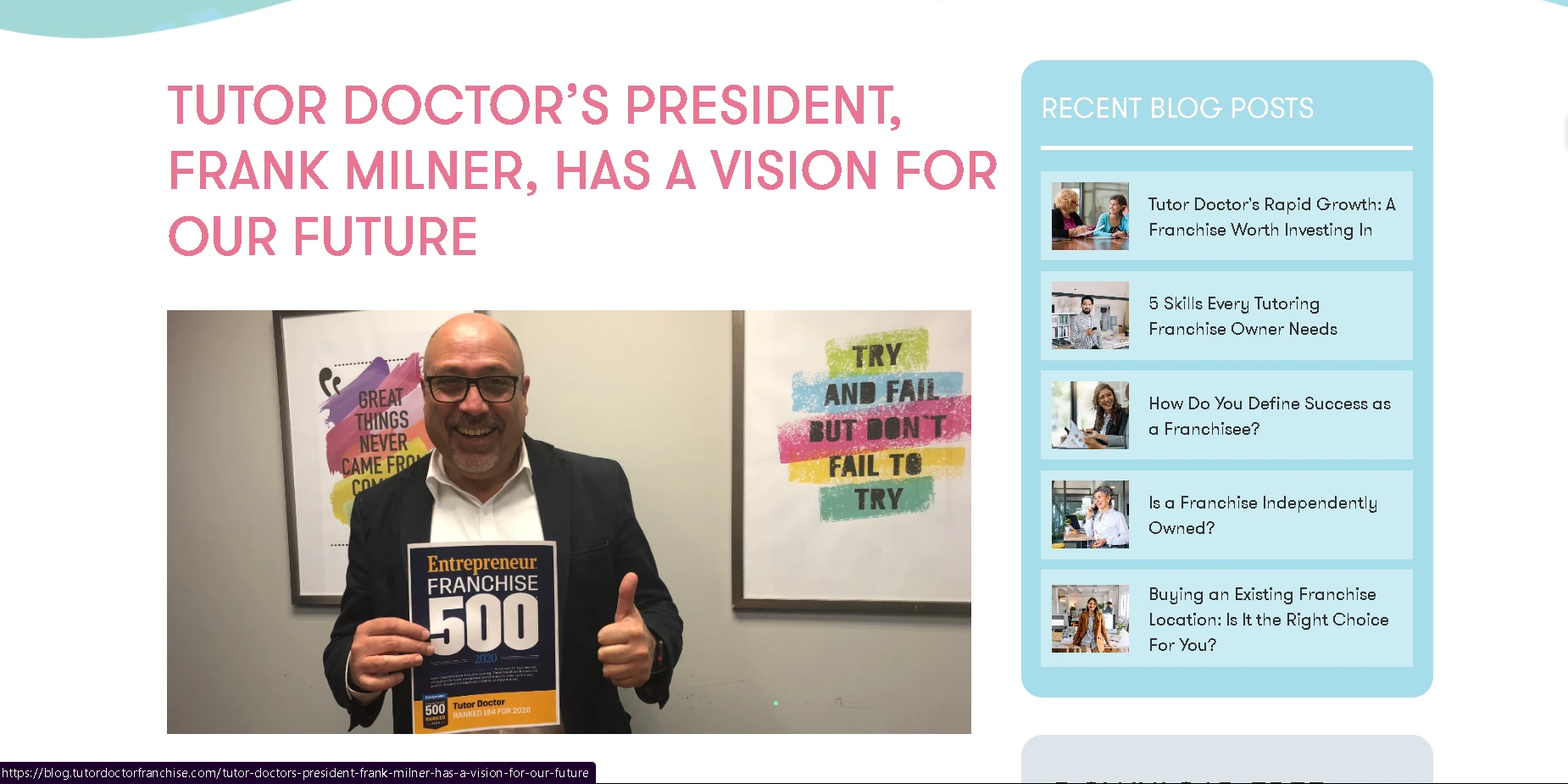Click the browser status bar URL preview
The image size is (1568, 784).
pos(297,773)
